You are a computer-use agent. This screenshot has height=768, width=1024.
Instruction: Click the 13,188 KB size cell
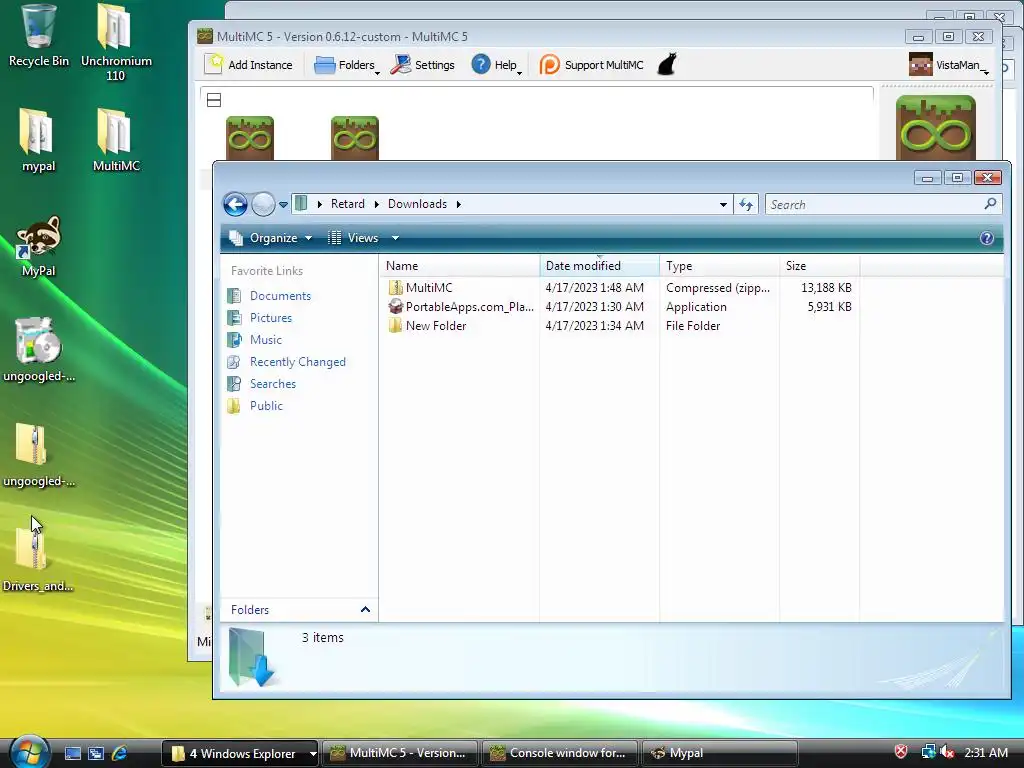(x=826, y=287)
